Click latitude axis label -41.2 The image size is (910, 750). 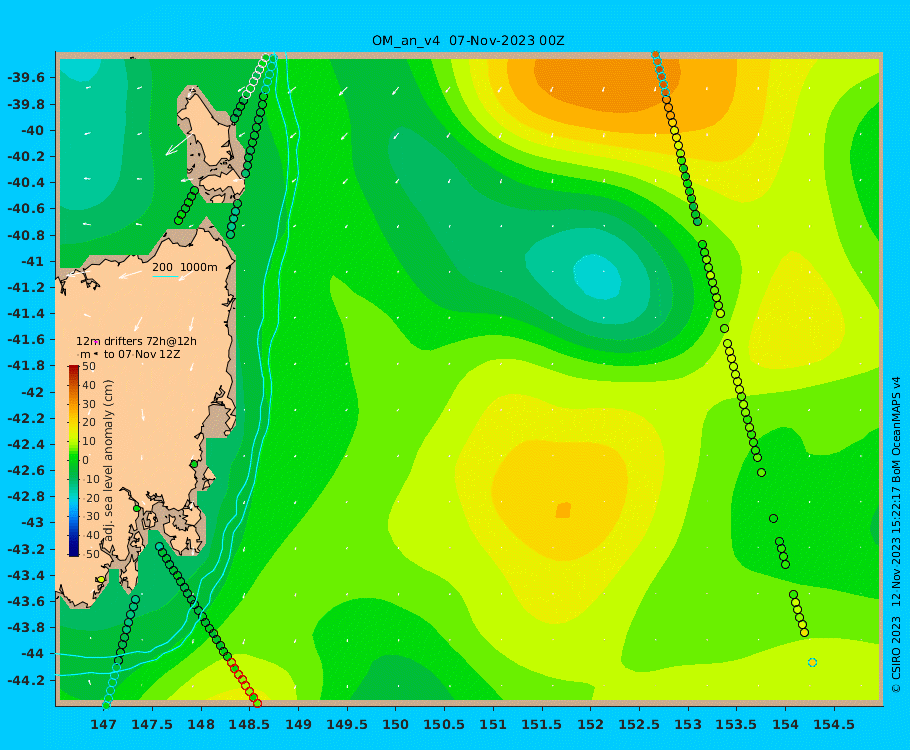[x=25, y=287]
